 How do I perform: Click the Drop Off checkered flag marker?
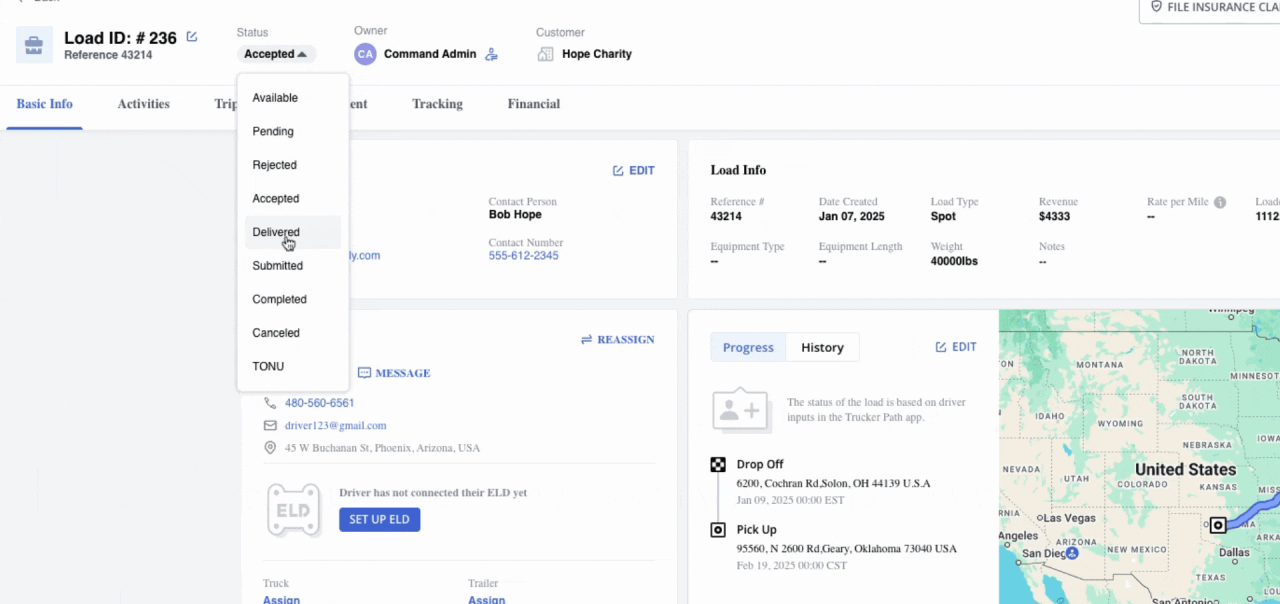click(718, 465)
